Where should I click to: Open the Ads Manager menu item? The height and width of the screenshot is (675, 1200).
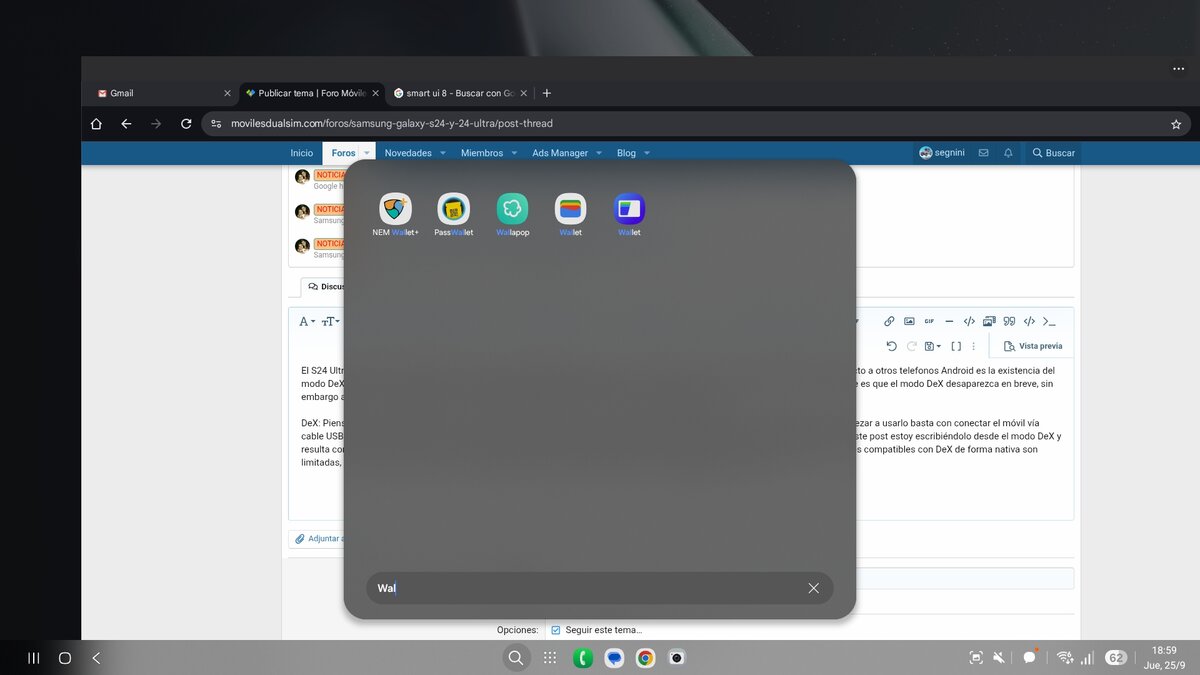[x=560, y=153]
